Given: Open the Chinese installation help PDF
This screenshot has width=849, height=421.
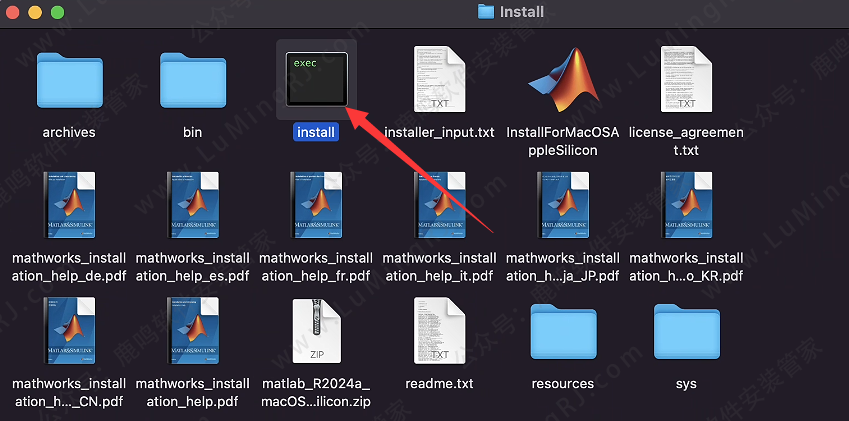Looking at the screenshot, I should tap(69, 332).
